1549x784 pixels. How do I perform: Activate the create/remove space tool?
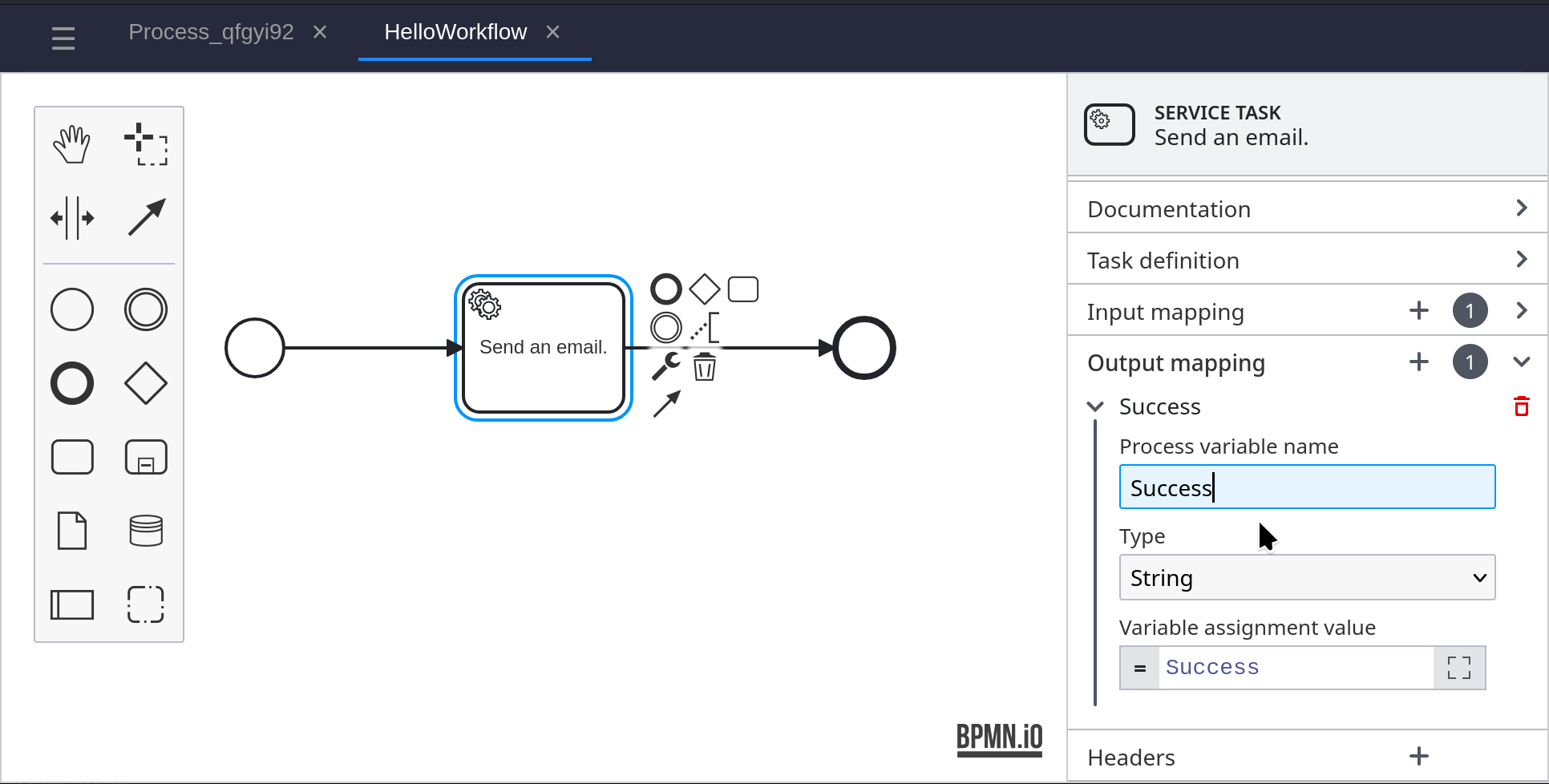pyautogui.click(x=72, y=217)
